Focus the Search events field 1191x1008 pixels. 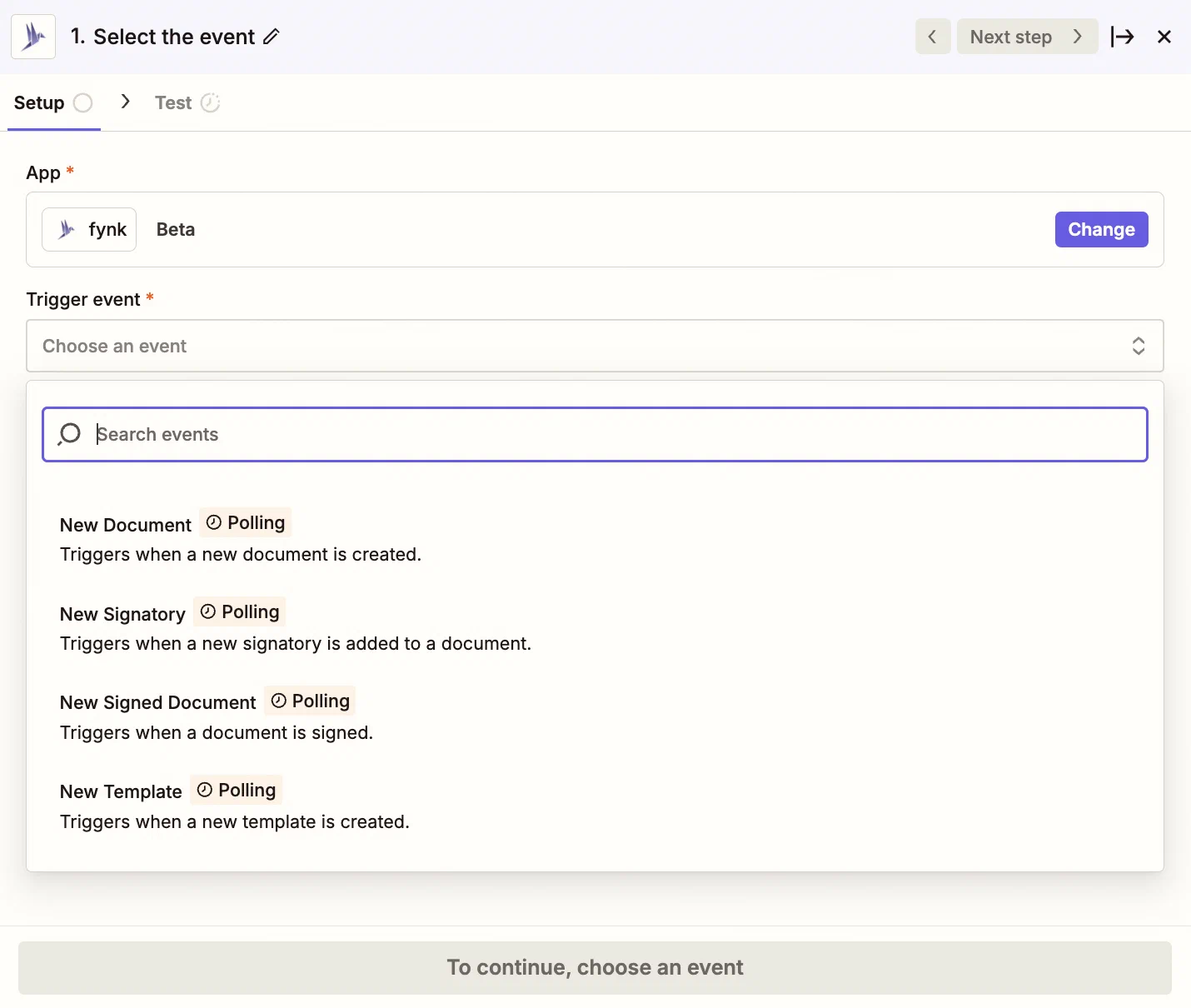pos(595,434)
